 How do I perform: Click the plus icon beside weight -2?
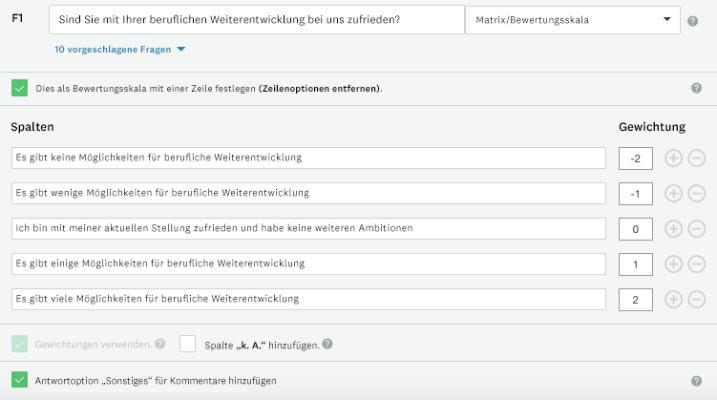[673, 158]
